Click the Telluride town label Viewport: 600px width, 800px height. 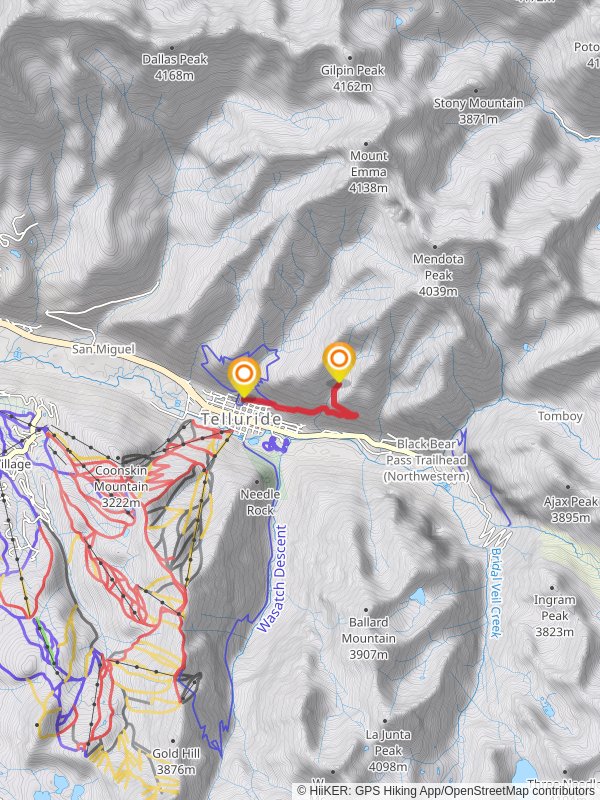pos(241,419)
